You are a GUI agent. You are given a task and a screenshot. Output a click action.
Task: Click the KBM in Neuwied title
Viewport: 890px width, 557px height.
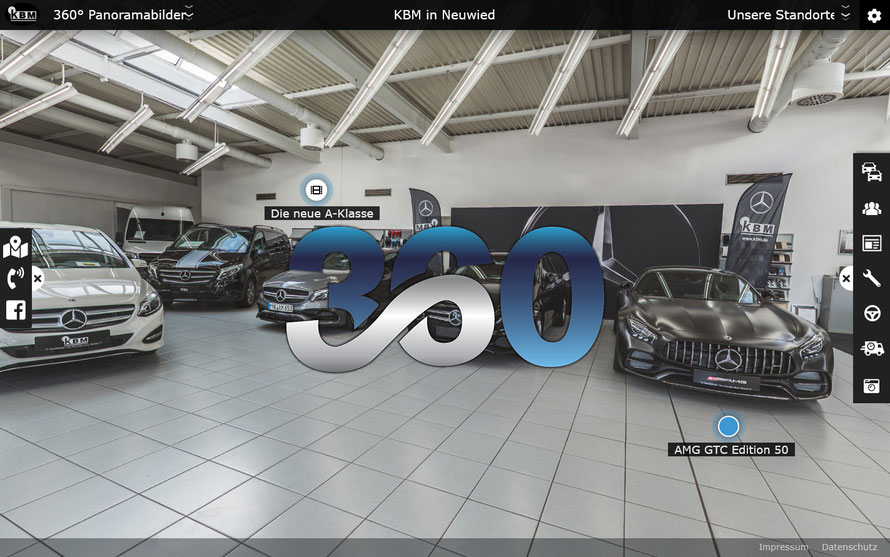point(444,15)
